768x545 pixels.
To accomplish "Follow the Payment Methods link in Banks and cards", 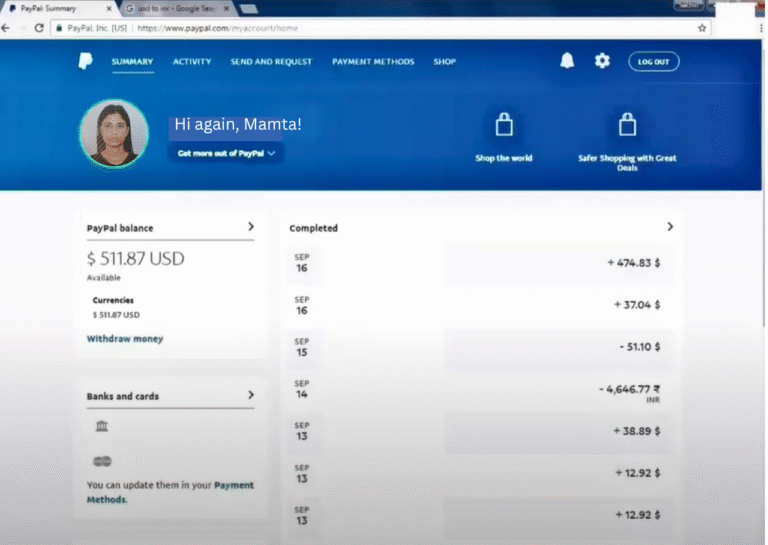I will 170,492.
